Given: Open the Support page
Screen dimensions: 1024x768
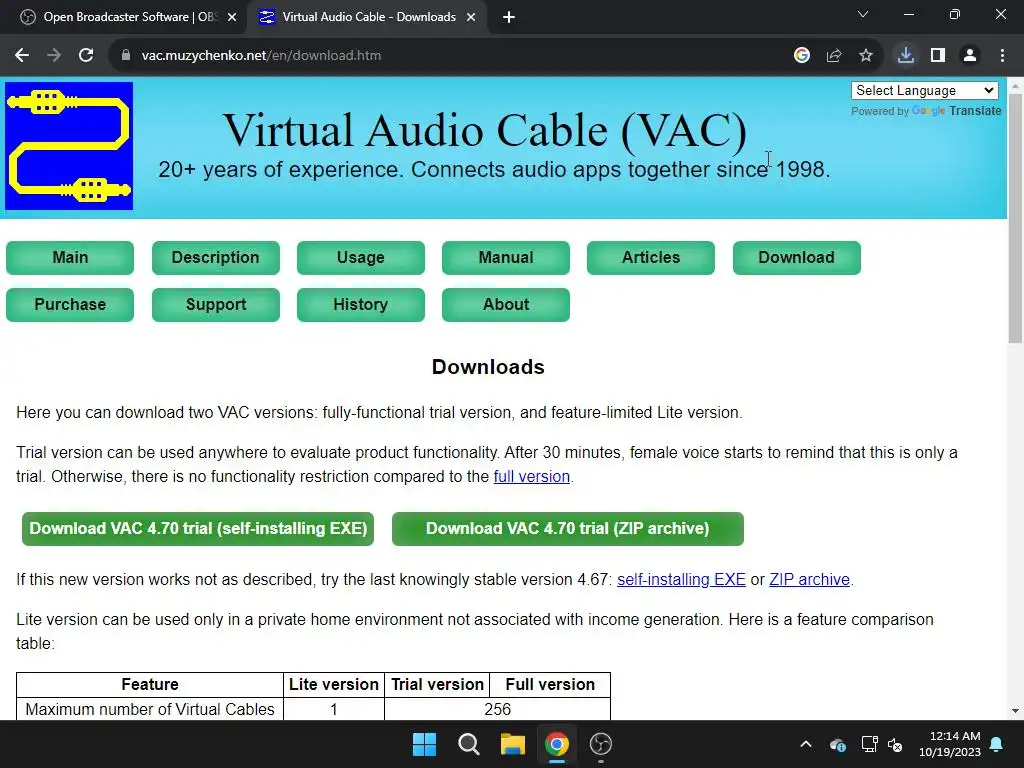Looking at the screenshot, I should tap(216, 304).
